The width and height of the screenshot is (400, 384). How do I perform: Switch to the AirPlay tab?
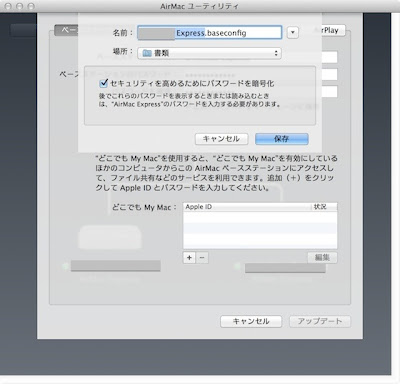pos(330,30)
